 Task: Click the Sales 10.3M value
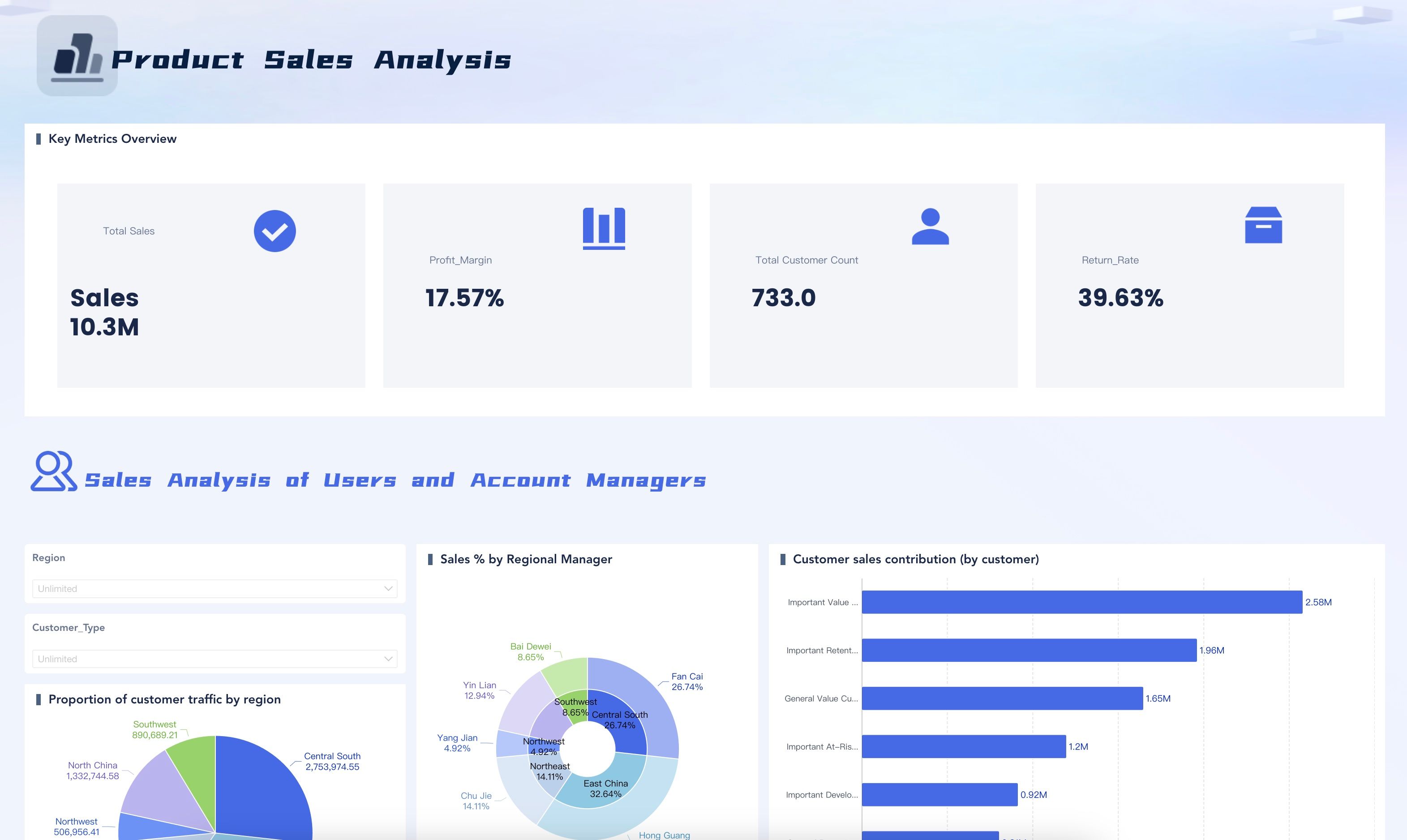105,313
